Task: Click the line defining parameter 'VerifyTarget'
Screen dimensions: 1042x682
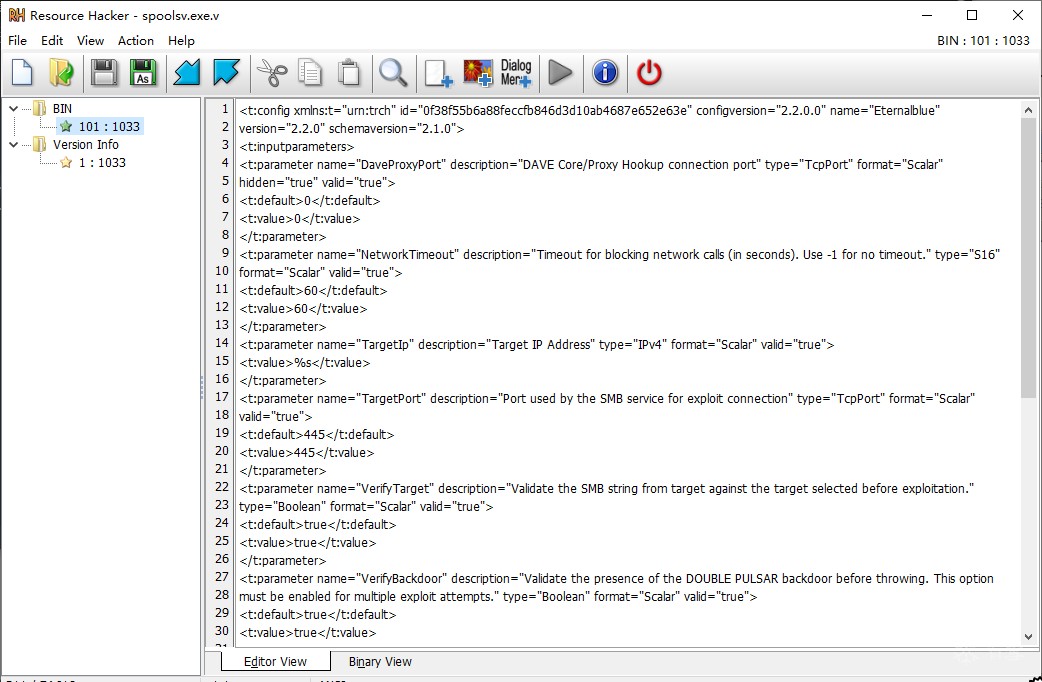Action: pyautogui.click(x=607, y=488)
